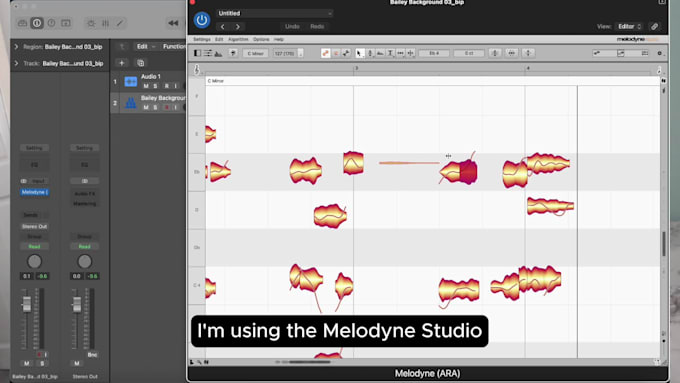Toggle the left info pane icon in Melodyne
The image size is (680, 383).
click(x=197, y=53)
